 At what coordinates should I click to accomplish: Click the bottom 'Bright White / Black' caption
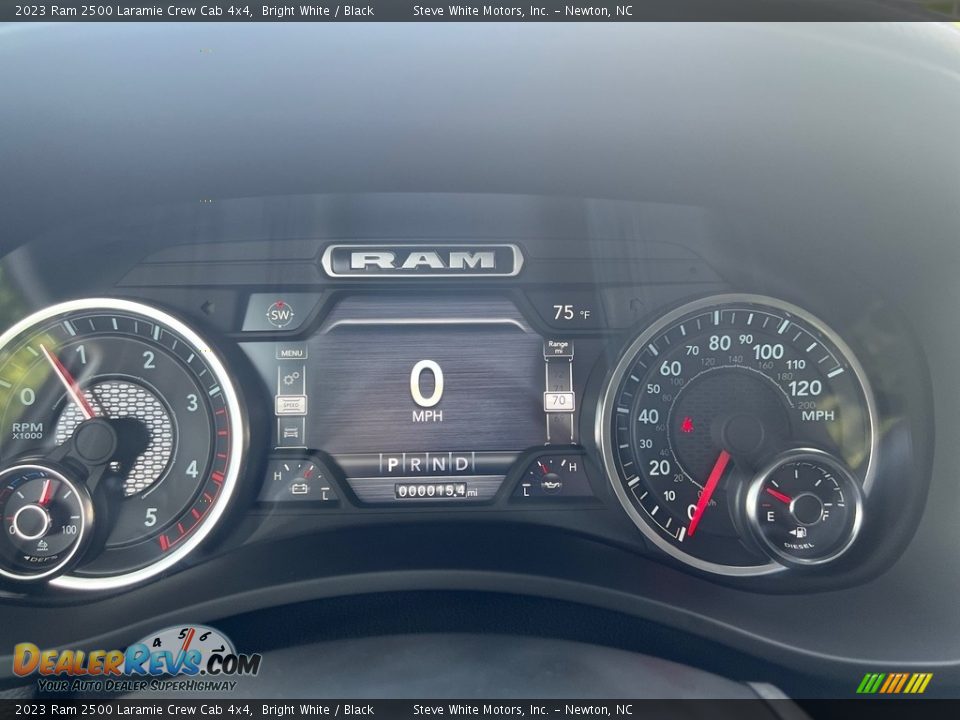(x=318, y=710)
